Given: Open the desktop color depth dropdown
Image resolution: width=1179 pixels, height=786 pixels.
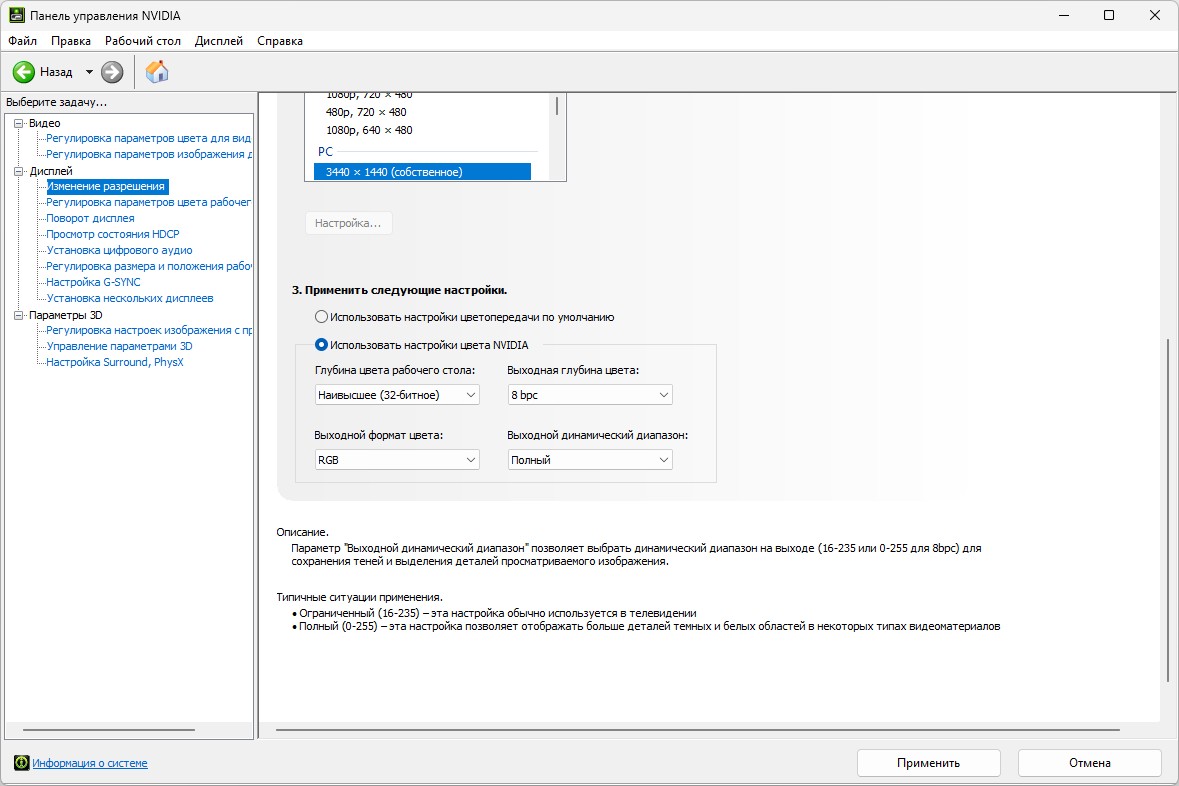Looking at the screenshot, I should 397,395.
